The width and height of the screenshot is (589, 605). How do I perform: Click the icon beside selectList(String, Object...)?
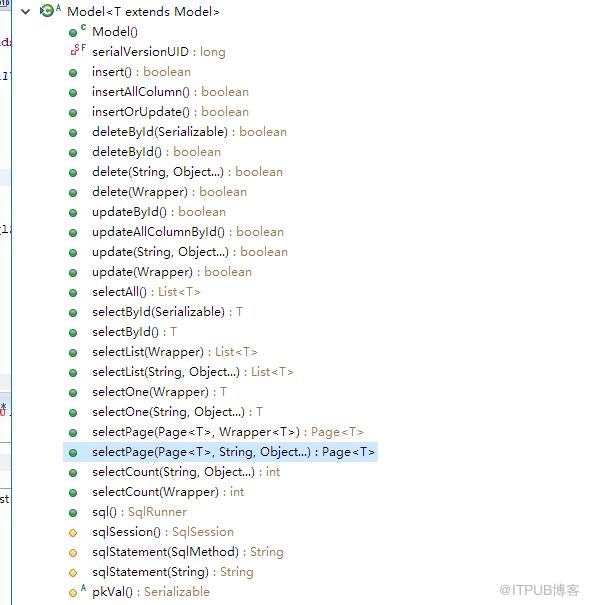tap(73, 373)
